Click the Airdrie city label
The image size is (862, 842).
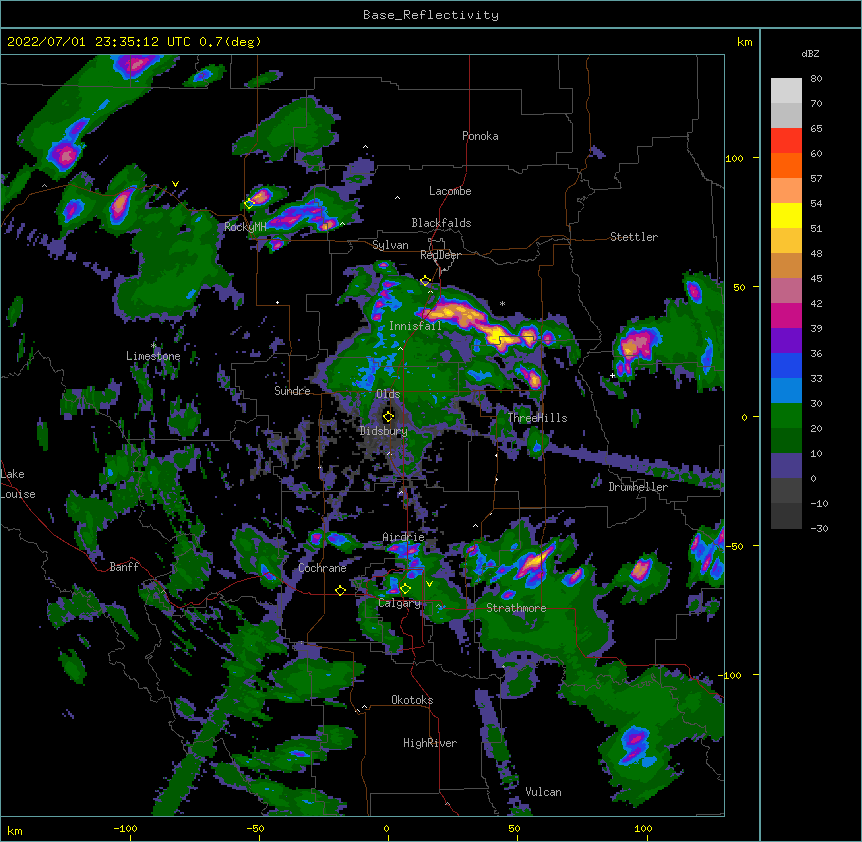point(404,537)
